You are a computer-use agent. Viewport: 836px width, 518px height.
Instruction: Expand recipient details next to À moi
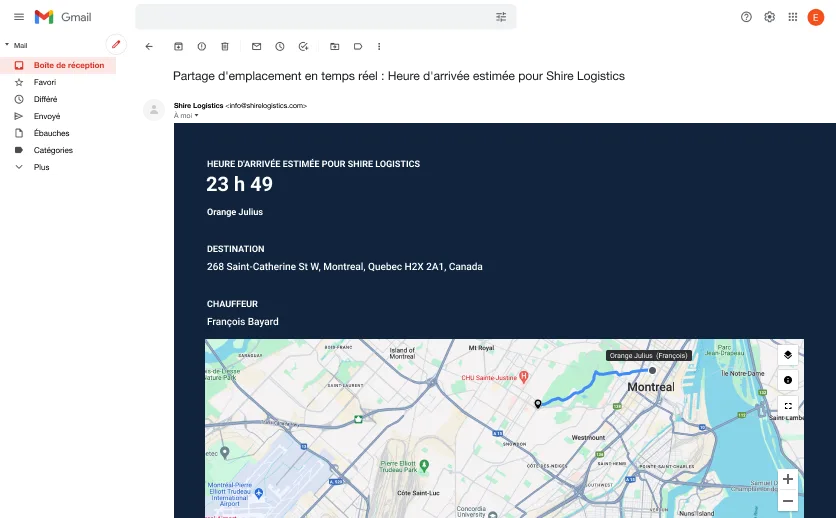[x=196, y=116]
